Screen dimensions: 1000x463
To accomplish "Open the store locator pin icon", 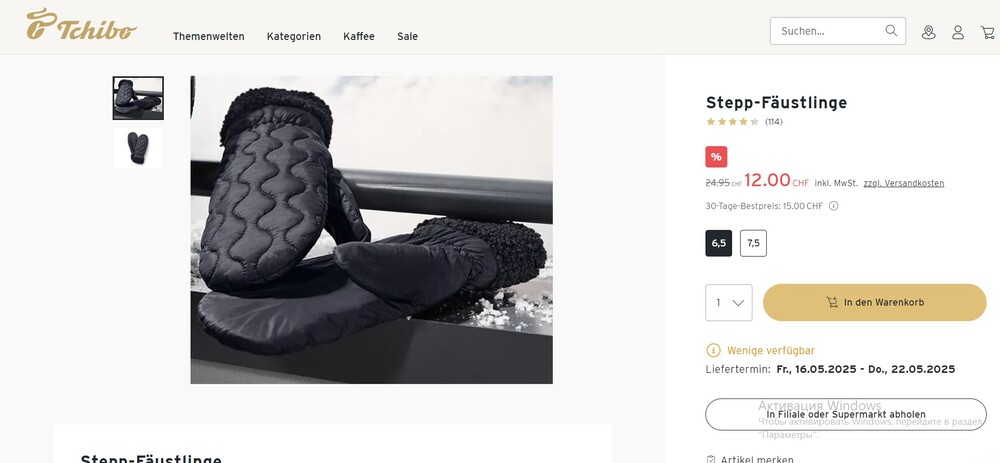I will click(x=929, y=33).
